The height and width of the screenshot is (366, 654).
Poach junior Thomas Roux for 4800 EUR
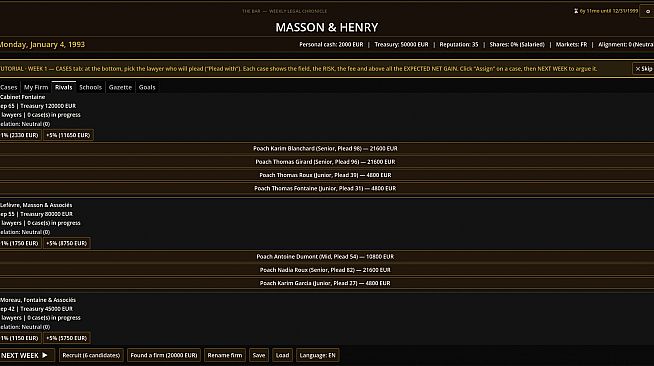point(327,175)
